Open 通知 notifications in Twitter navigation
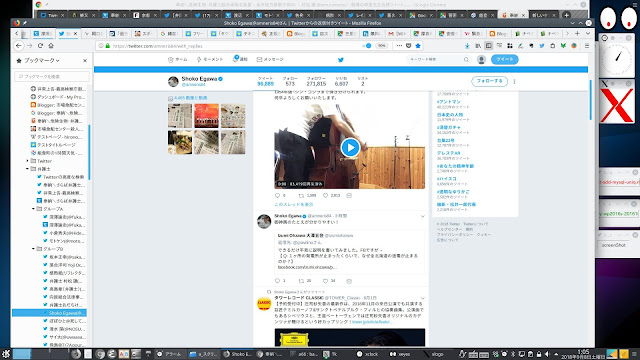640x360 pixels. pos(240,60)
